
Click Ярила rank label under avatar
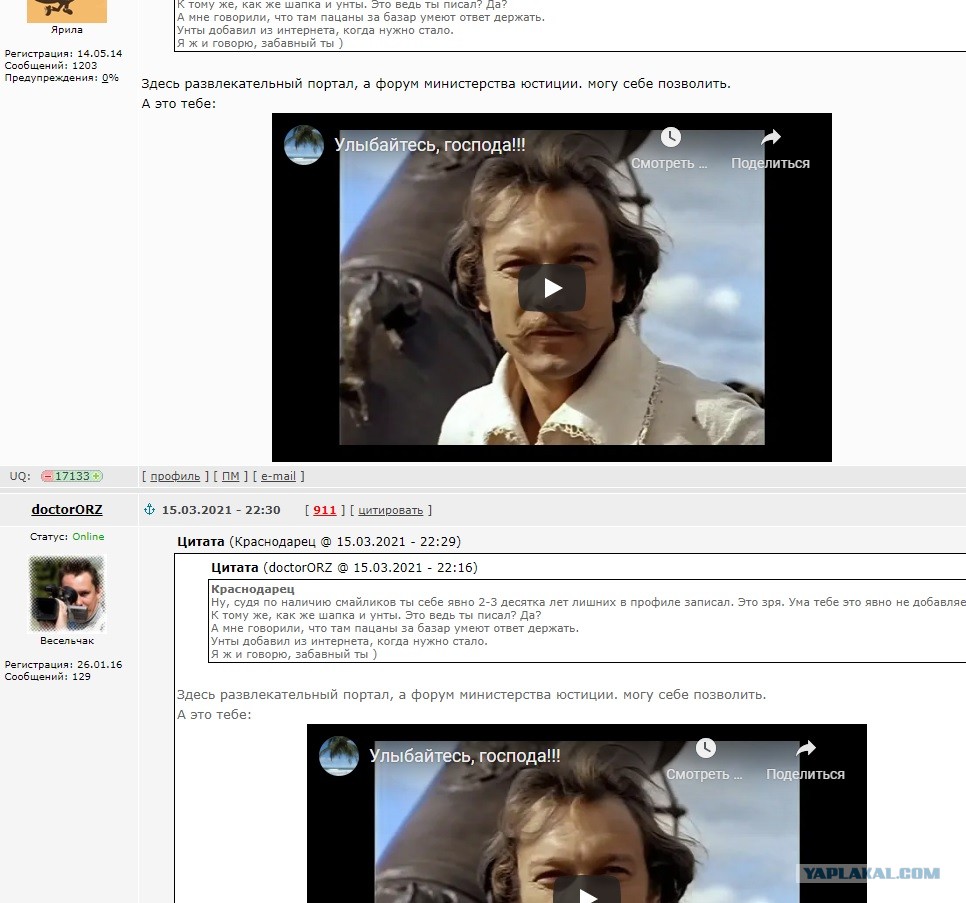(67, 30)
